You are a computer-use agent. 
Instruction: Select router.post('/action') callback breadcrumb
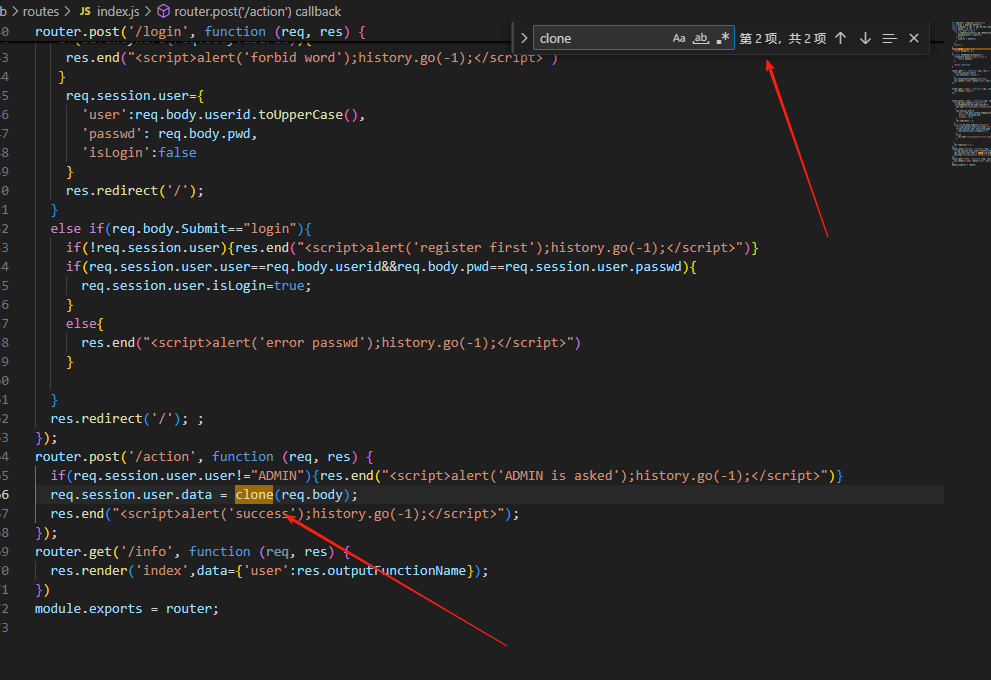[x=257, y=11]
